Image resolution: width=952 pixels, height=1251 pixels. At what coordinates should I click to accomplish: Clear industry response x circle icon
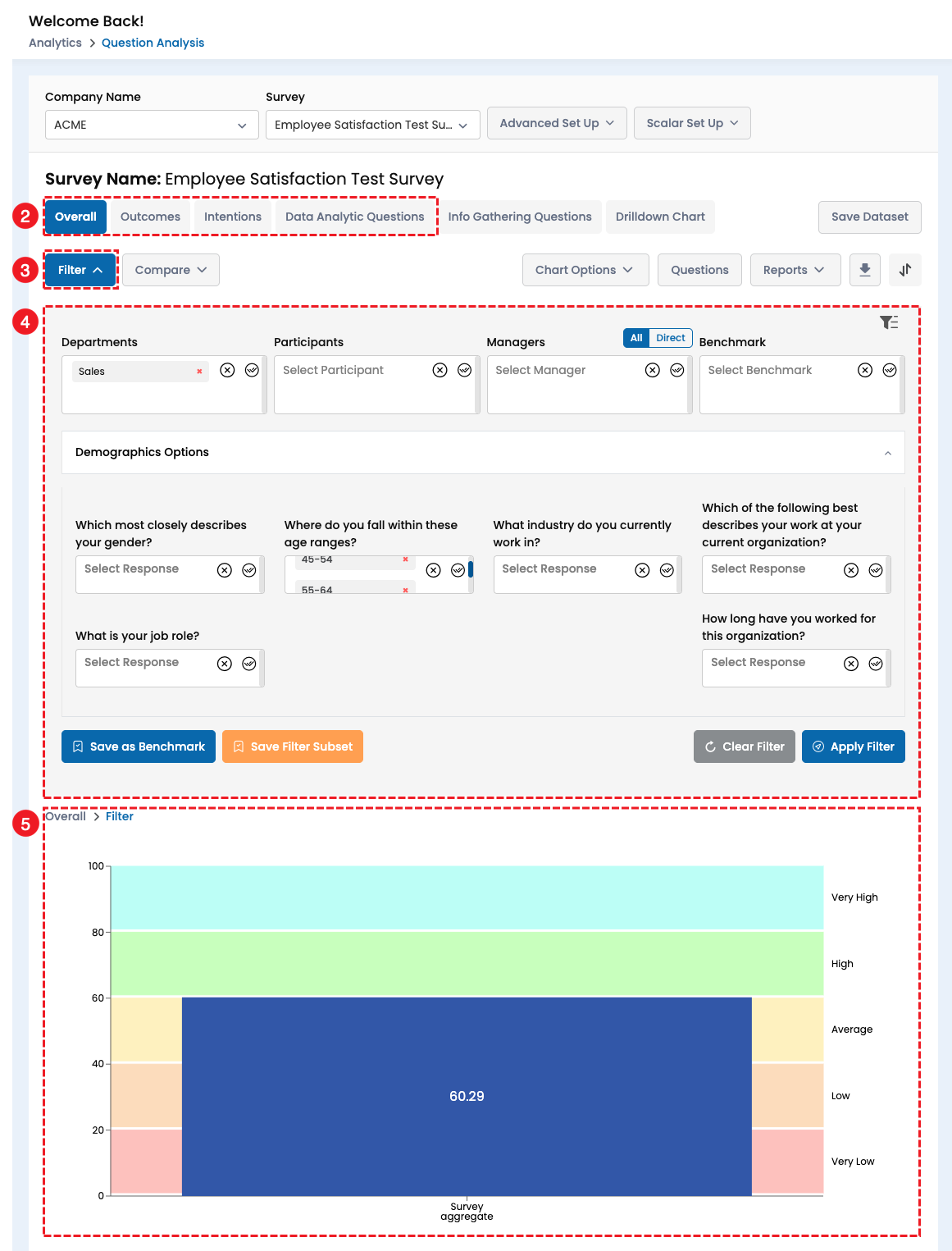(643, 570)
